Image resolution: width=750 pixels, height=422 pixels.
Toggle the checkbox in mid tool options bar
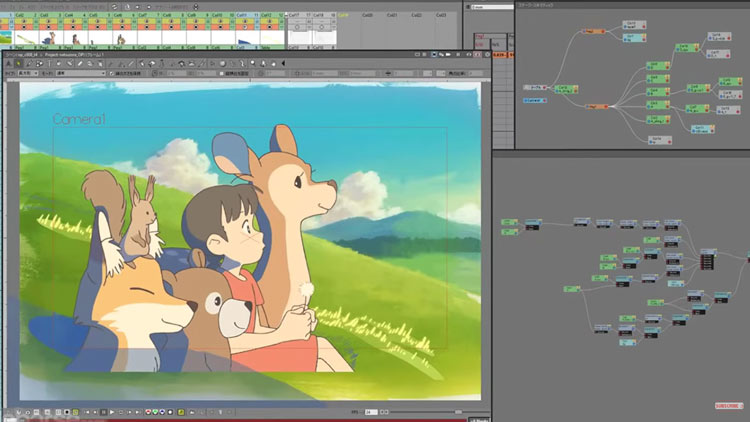tap(221, 74)
